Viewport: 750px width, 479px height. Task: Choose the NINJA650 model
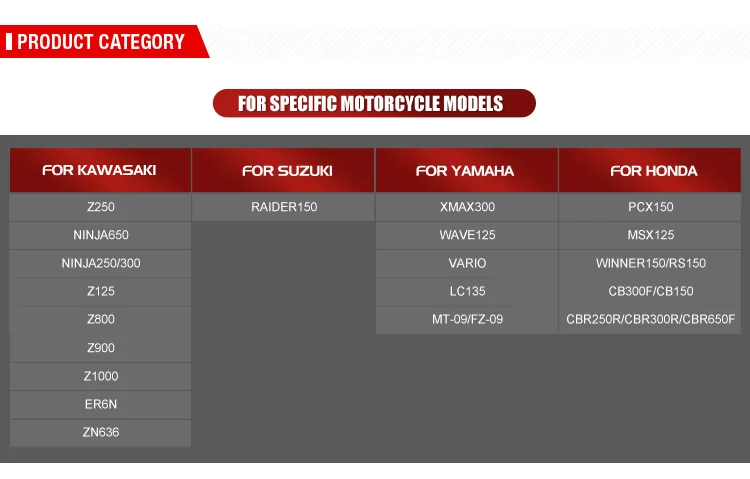pyautogui.click(x=100, y=236)
